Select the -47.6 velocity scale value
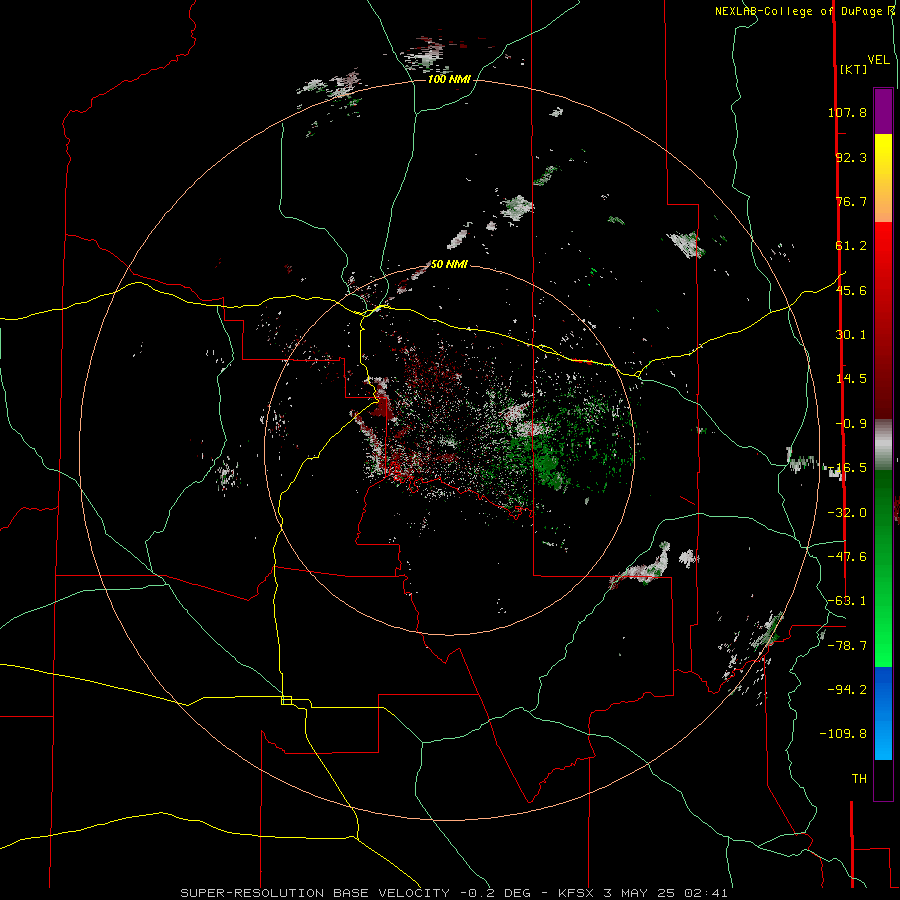Screen dimensions: 900x900 (847, 557)
